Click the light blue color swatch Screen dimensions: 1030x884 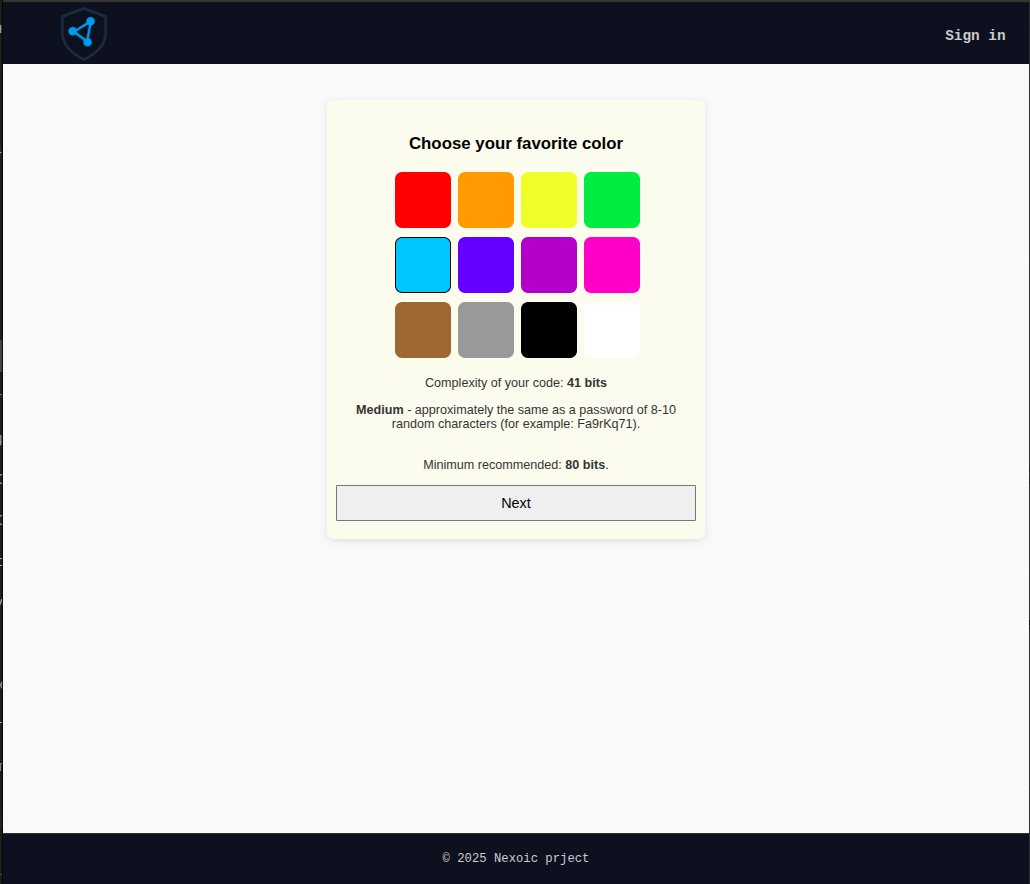pos(423,265)
